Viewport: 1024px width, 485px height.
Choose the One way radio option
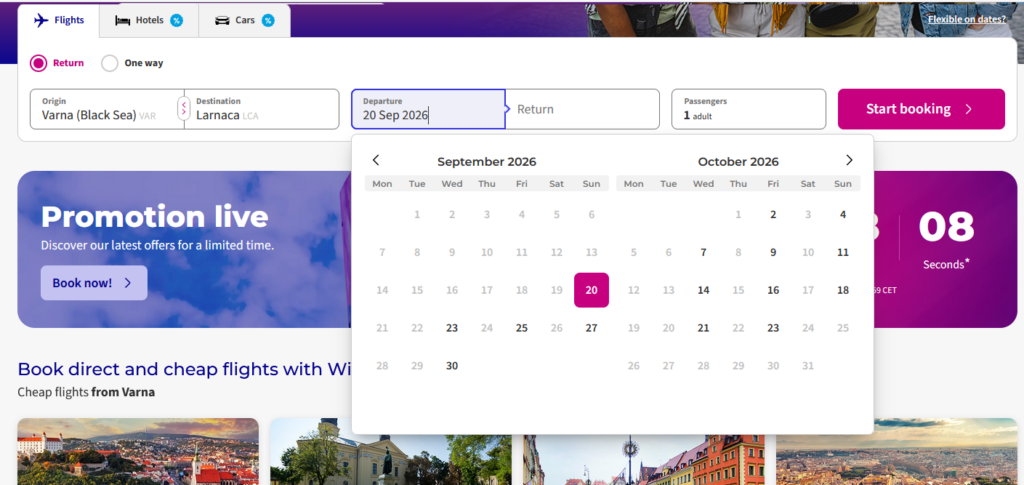click(x=110, y=63)
